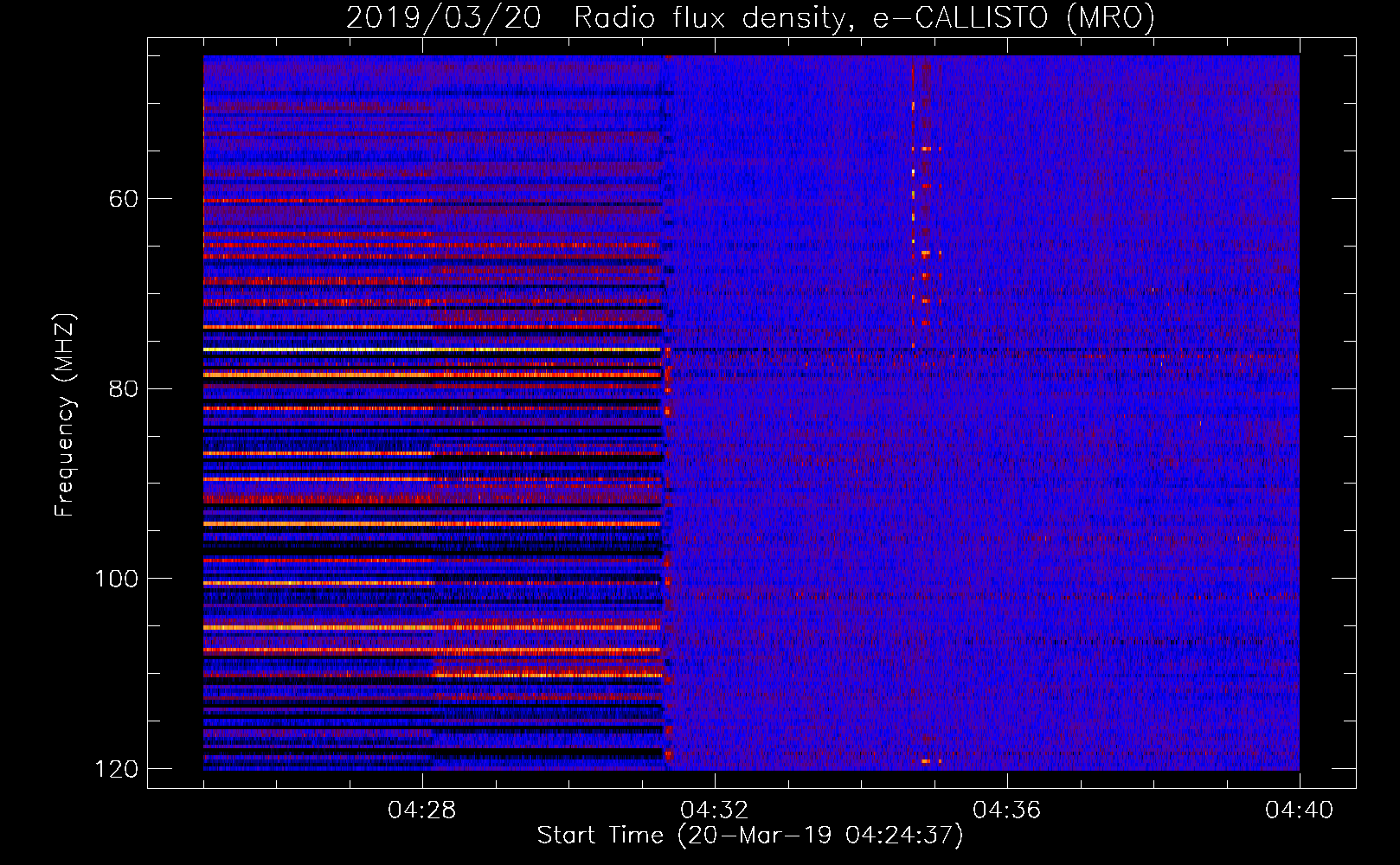1400x865 pixels.
Task: Click the 04:32 time tick label
Action: 715,811
